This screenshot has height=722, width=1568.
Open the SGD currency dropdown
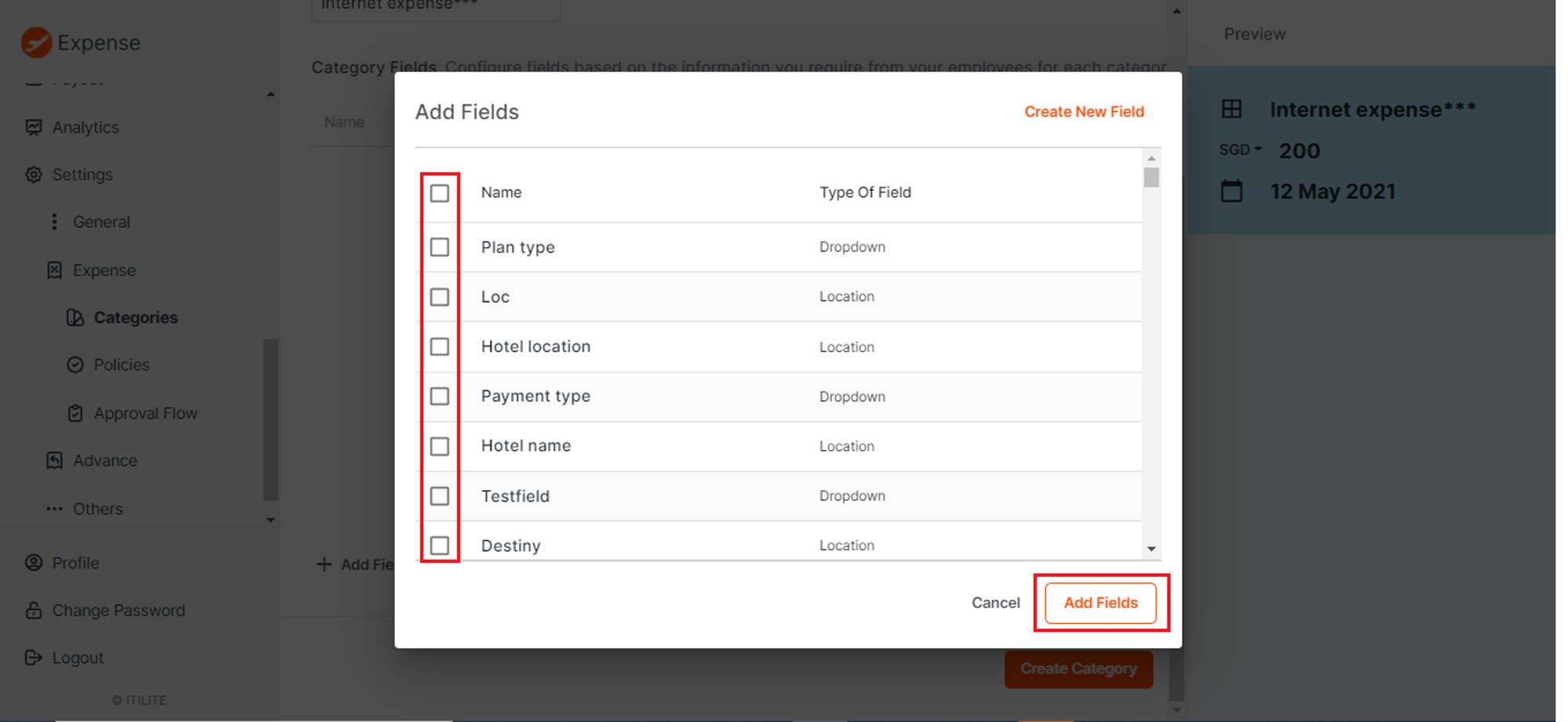(x=1240, y=150)
